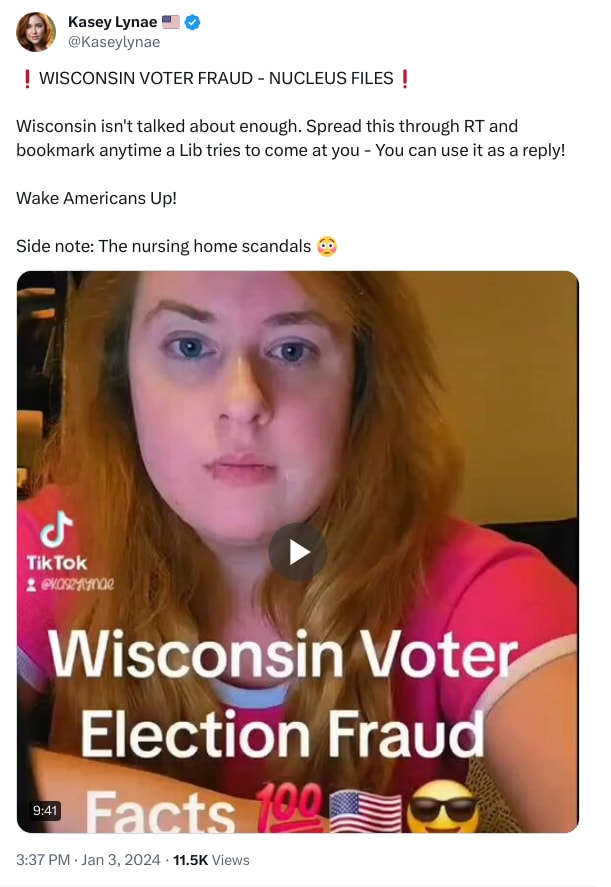Click the Jan 3, 2024 date

(121, 860)
